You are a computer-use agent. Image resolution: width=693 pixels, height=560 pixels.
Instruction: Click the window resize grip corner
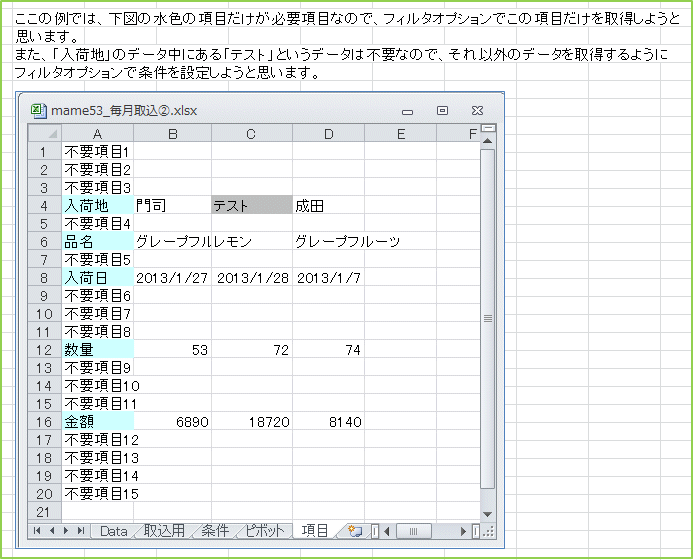(488, 531)
